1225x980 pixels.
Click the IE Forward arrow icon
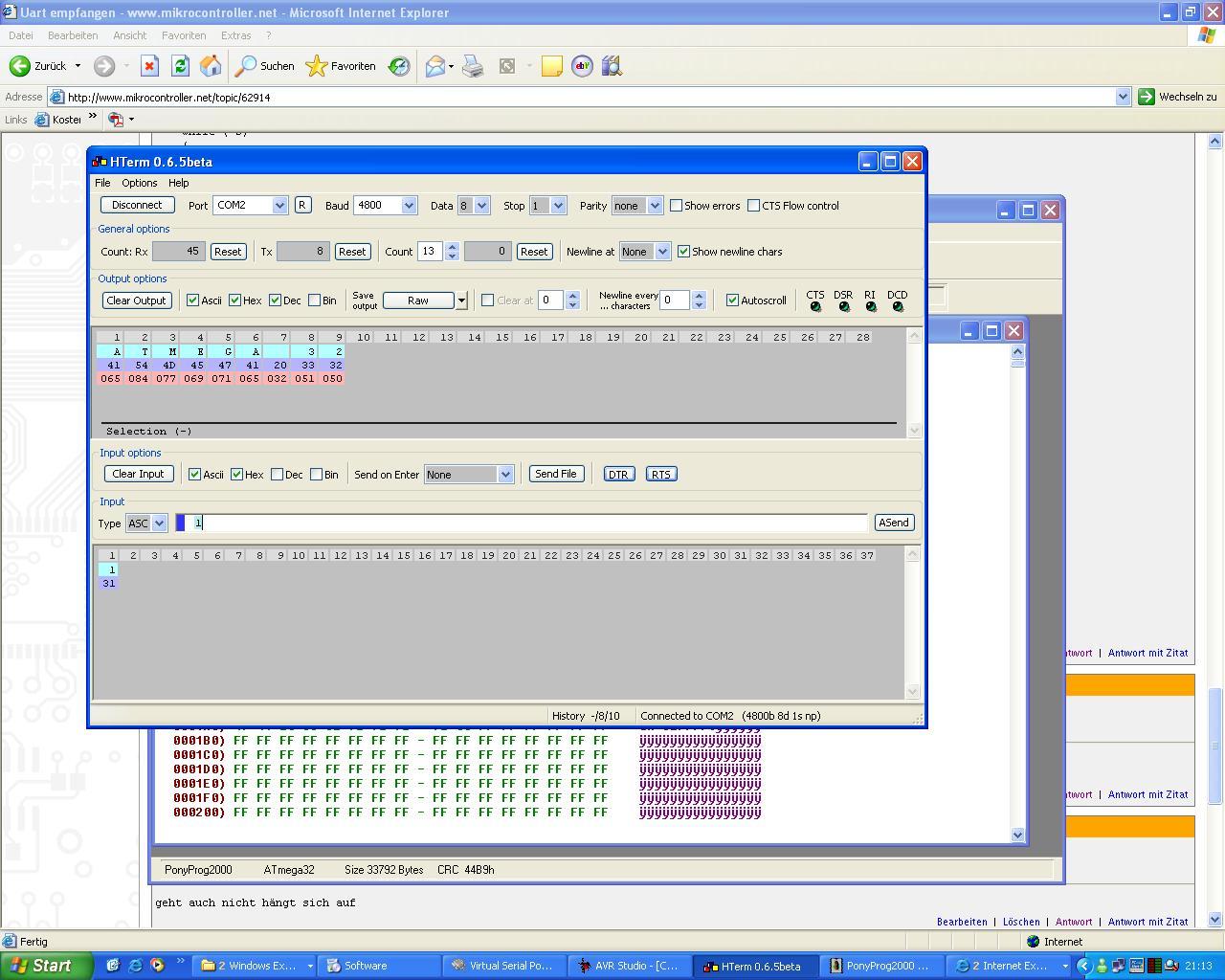tap(104, 66)
